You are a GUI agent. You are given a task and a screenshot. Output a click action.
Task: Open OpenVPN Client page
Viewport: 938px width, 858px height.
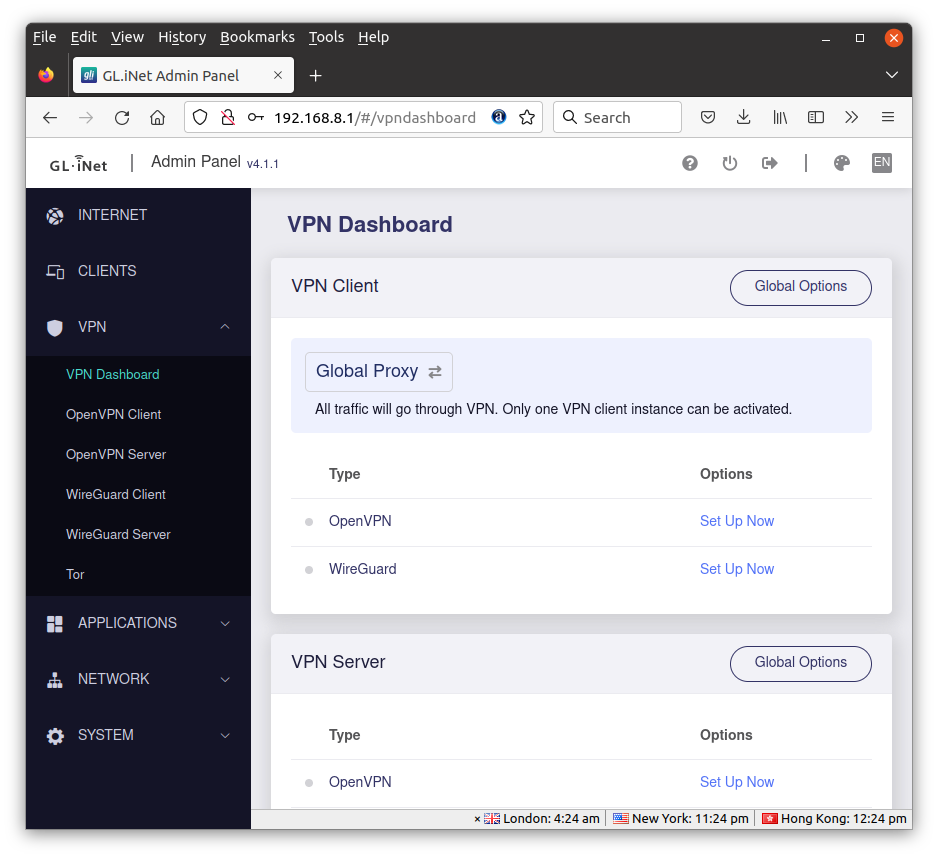113,415
